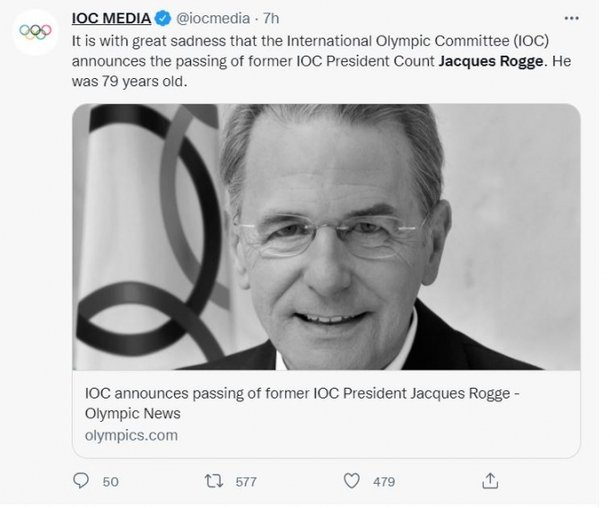The height and width of the screenshot is (508, 610).
Task: Open the tweet's three-dot more menu
Action: pos(571,18)
